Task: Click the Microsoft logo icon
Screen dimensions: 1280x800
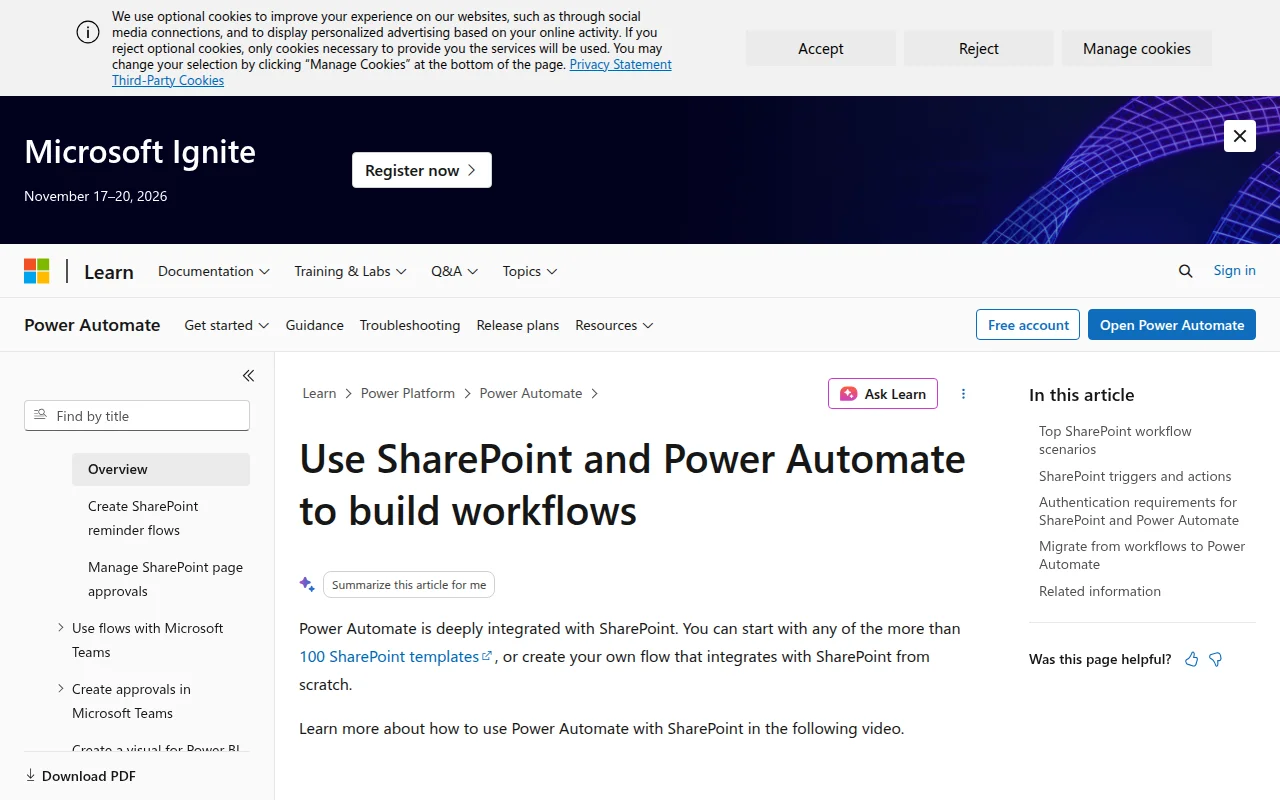Action: [x=36, y=271]
